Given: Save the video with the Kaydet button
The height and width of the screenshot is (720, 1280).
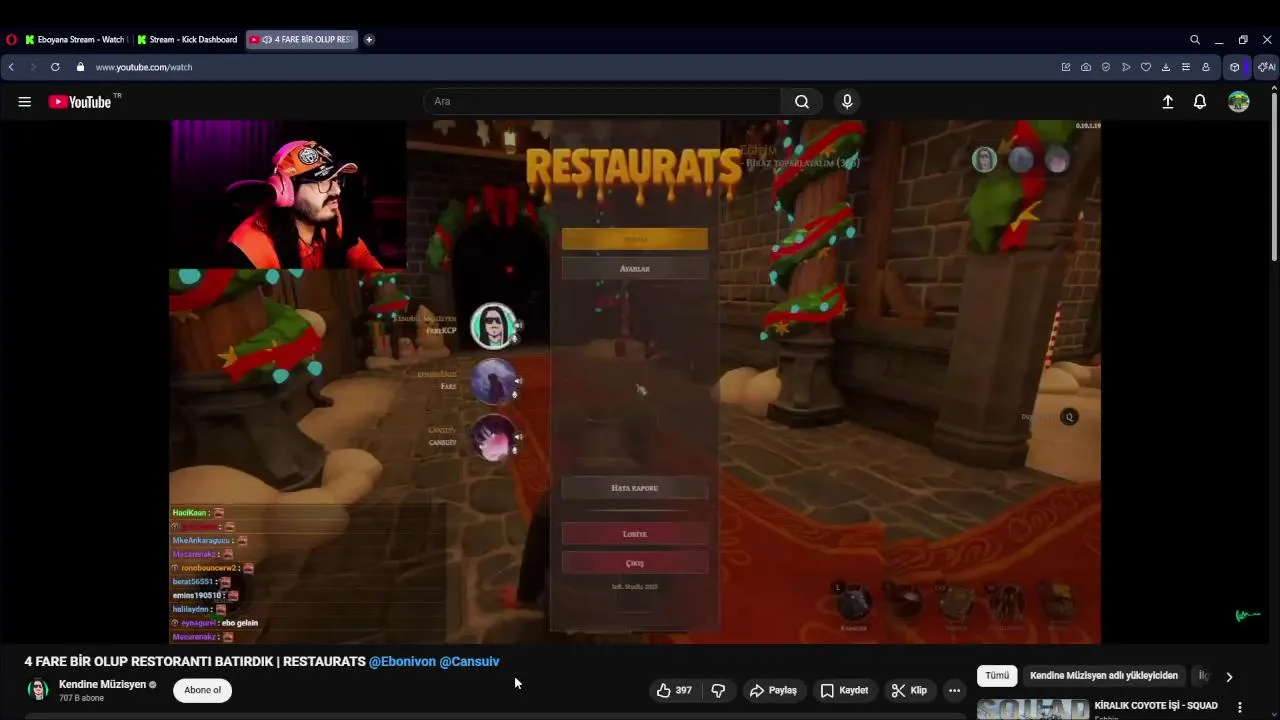Looking at the screenshot, I should (x=845, y=690).
